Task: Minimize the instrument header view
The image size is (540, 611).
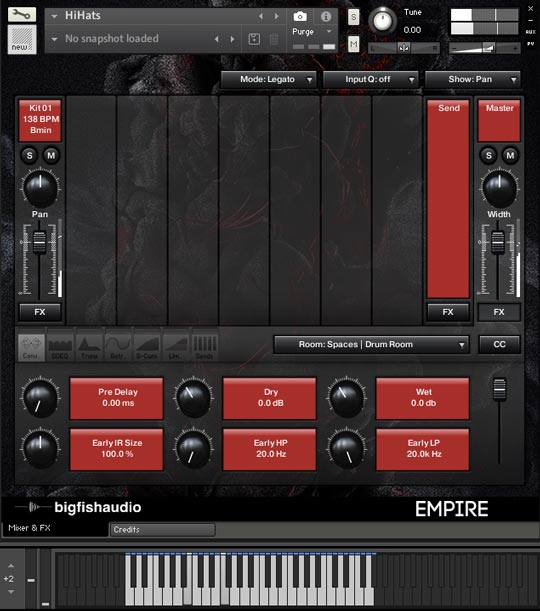Action: tap(530, 20)
